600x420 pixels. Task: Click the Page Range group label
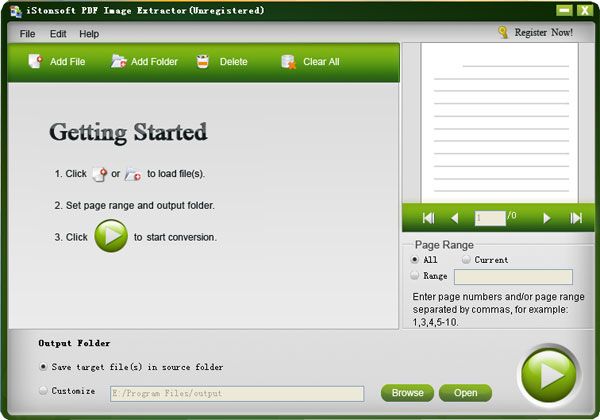[x=444, y=245]
